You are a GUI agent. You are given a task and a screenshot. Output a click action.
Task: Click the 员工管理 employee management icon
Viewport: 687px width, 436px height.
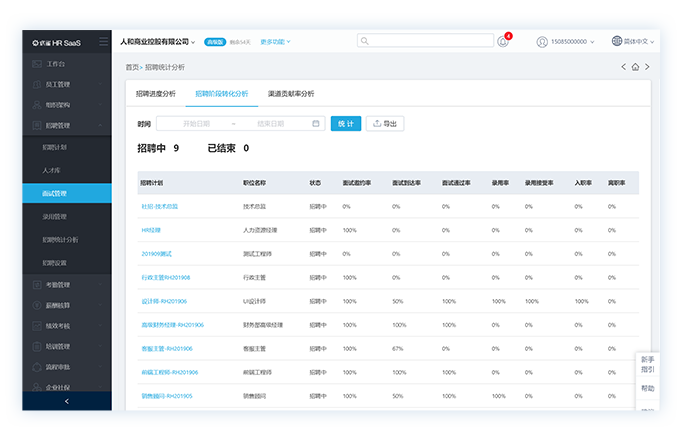pyautogui.click(x=37, y=85)
